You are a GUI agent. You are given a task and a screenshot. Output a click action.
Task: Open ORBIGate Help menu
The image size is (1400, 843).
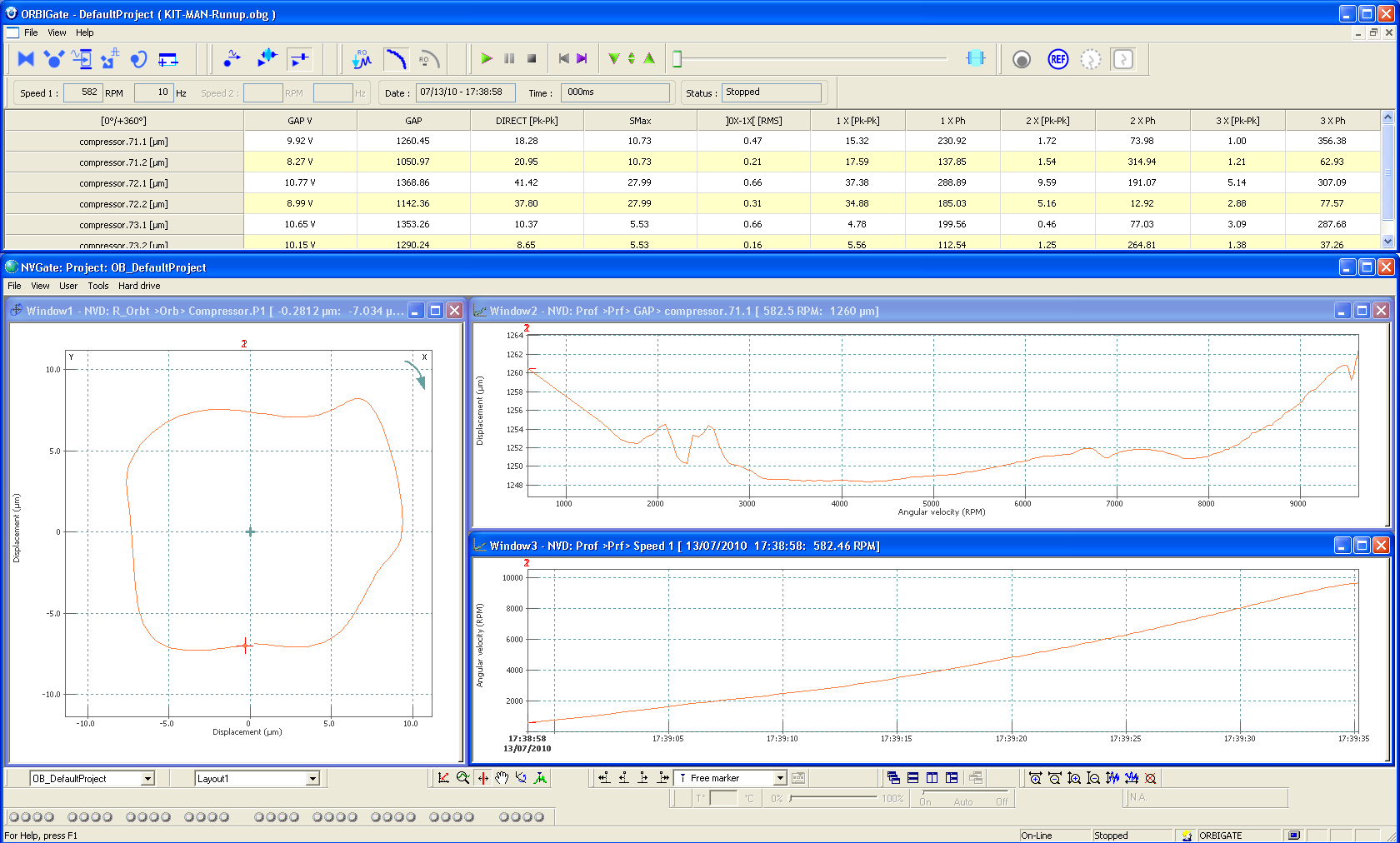click(85, 32)
